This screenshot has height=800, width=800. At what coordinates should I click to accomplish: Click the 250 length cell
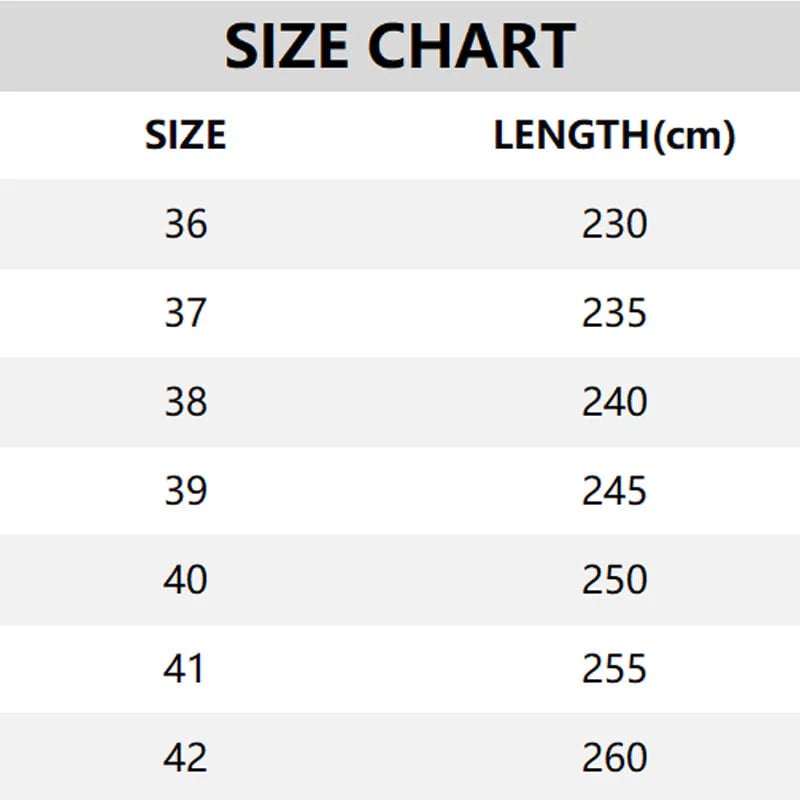point(614,580)
